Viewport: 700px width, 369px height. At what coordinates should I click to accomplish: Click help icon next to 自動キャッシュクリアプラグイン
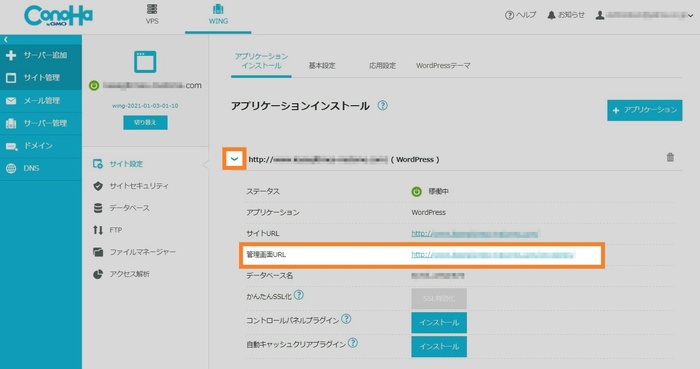(x=353, y=343)
